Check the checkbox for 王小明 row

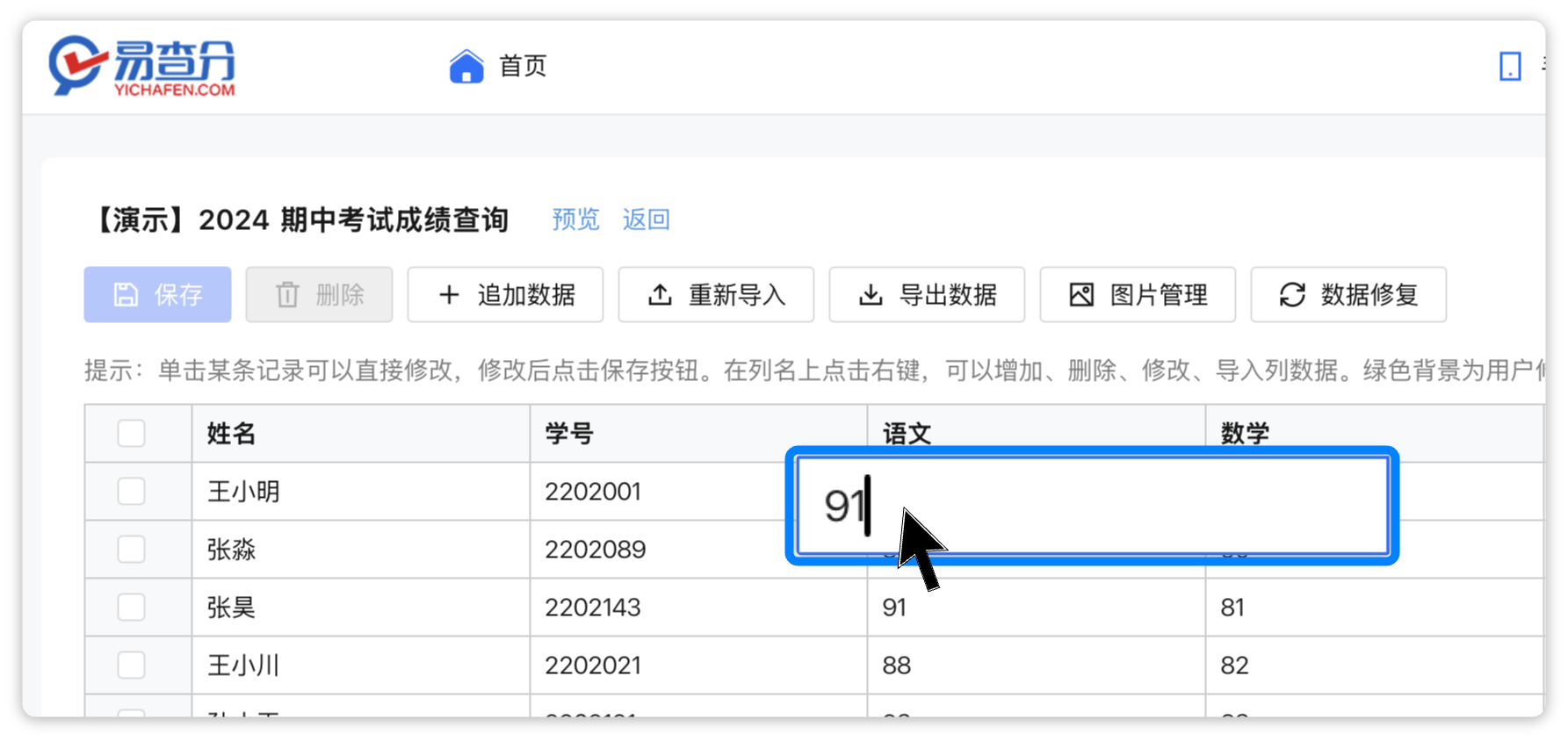(131, 492)
